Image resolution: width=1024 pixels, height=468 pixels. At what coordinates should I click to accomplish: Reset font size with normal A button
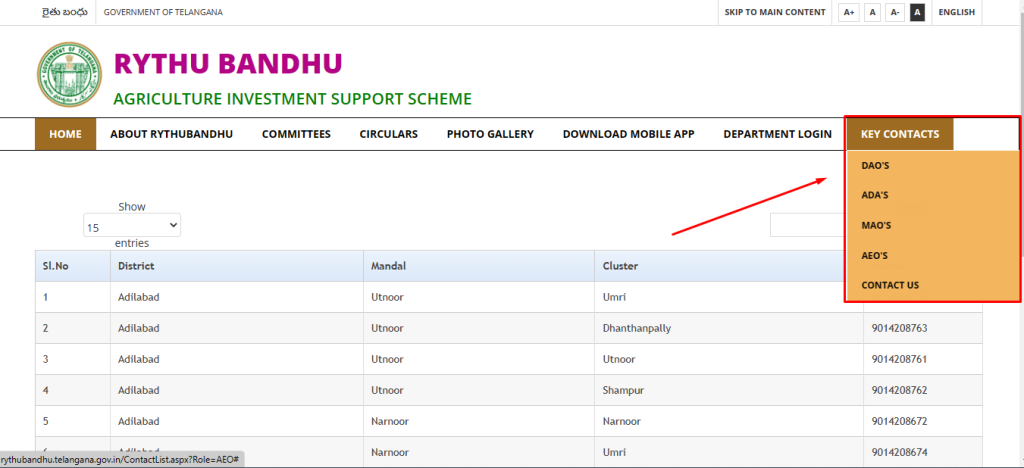coord(873,12)
